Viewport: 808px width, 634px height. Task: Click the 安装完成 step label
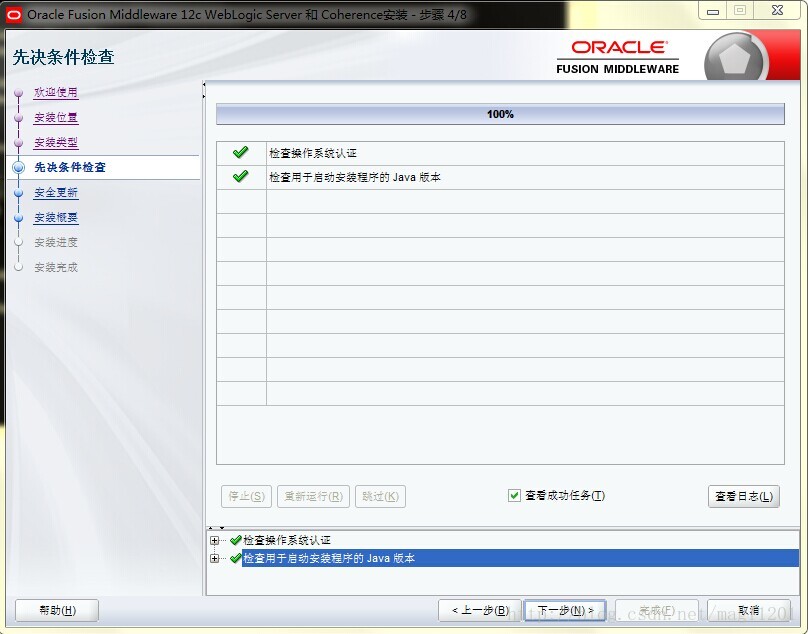click(56, 267)
